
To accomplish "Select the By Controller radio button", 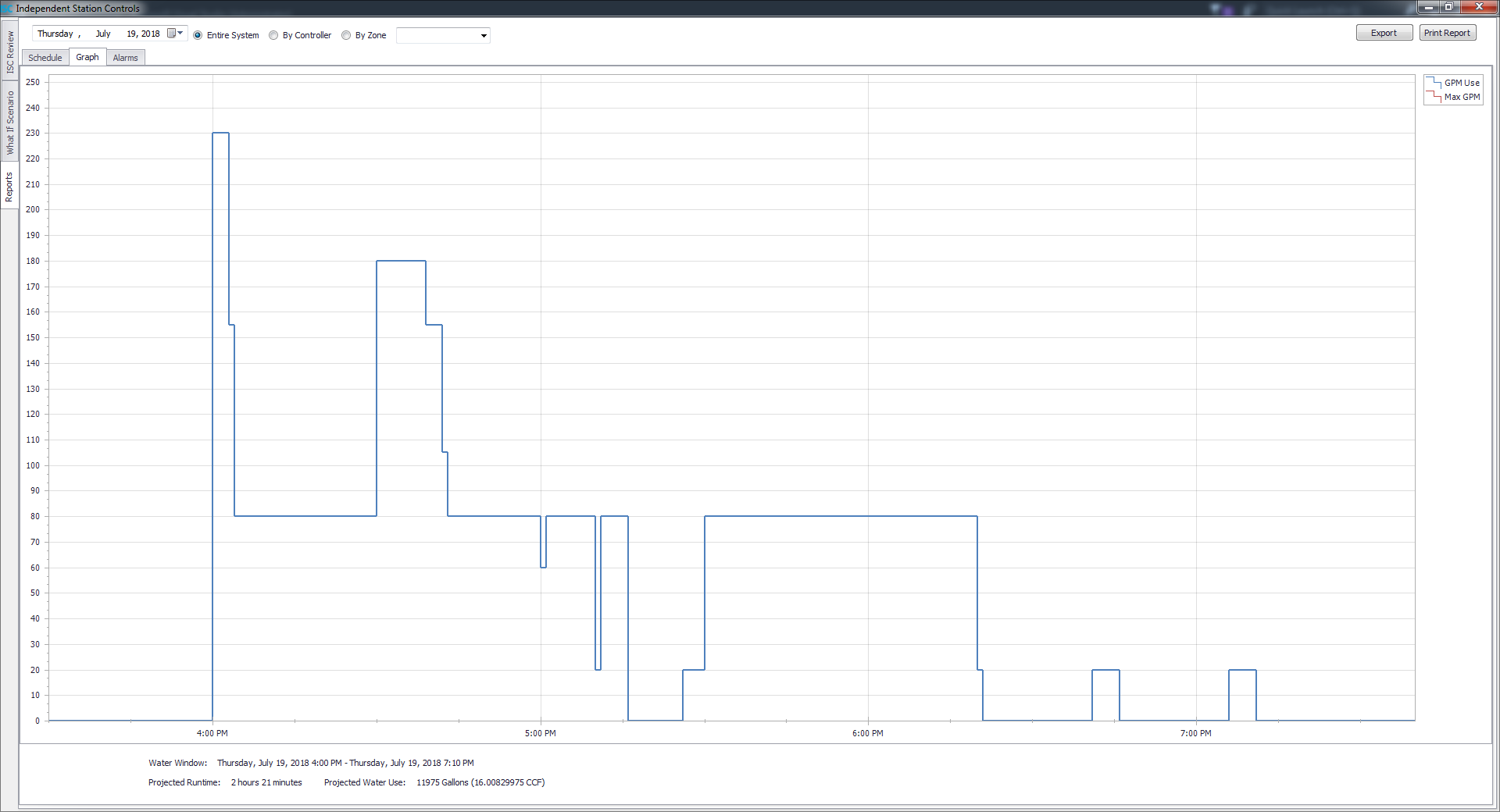I will click(273, 35).
